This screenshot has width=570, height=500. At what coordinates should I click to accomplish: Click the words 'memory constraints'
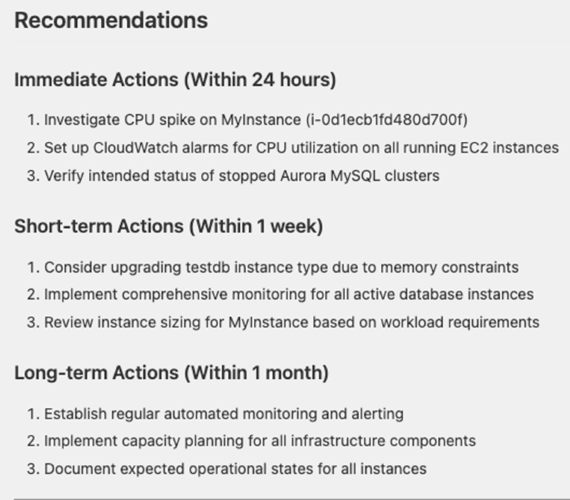point(449,267)
